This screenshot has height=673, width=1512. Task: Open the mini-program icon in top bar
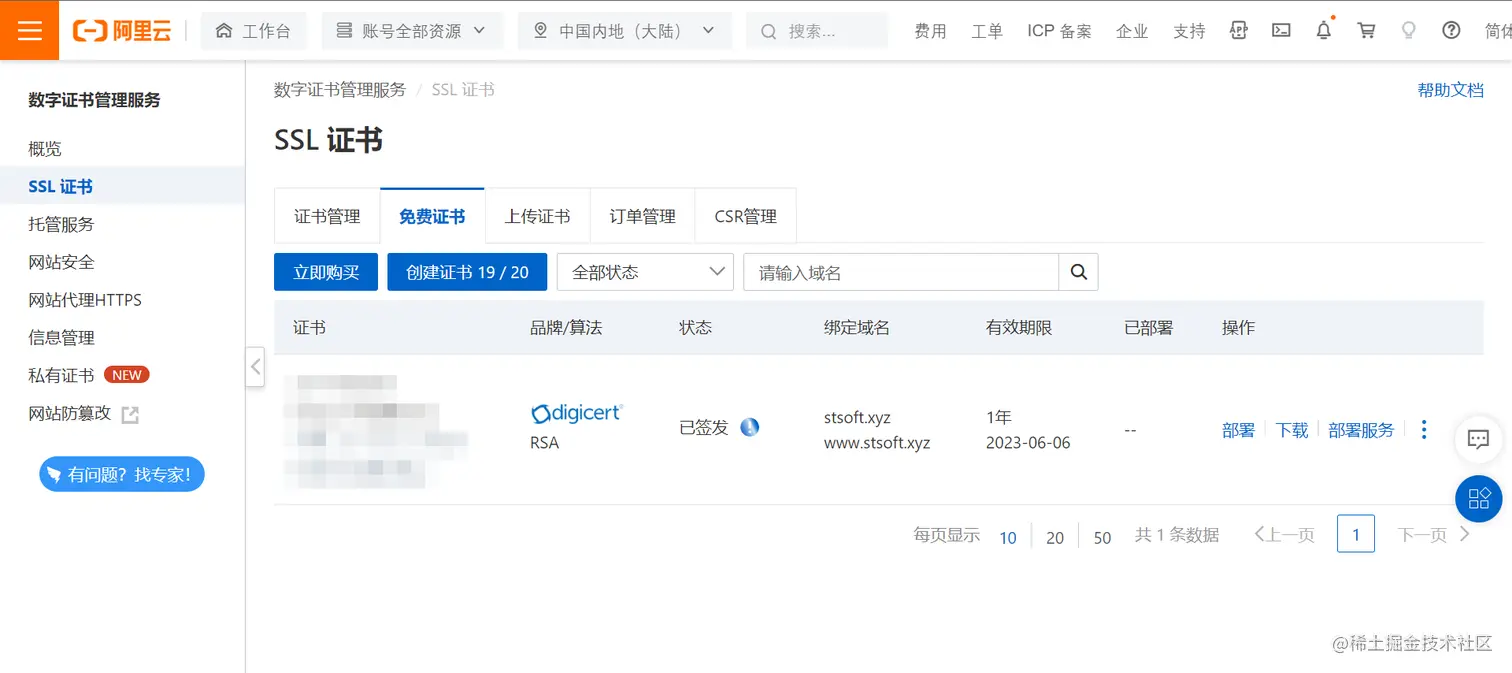[1239, 31]
